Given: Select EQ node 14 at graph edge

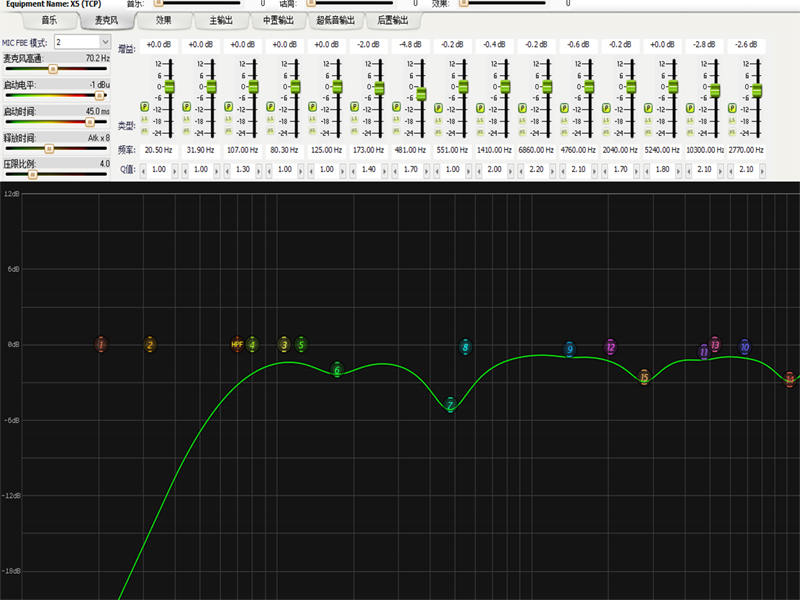Looking at the screenshot, I should click(790, 379).
